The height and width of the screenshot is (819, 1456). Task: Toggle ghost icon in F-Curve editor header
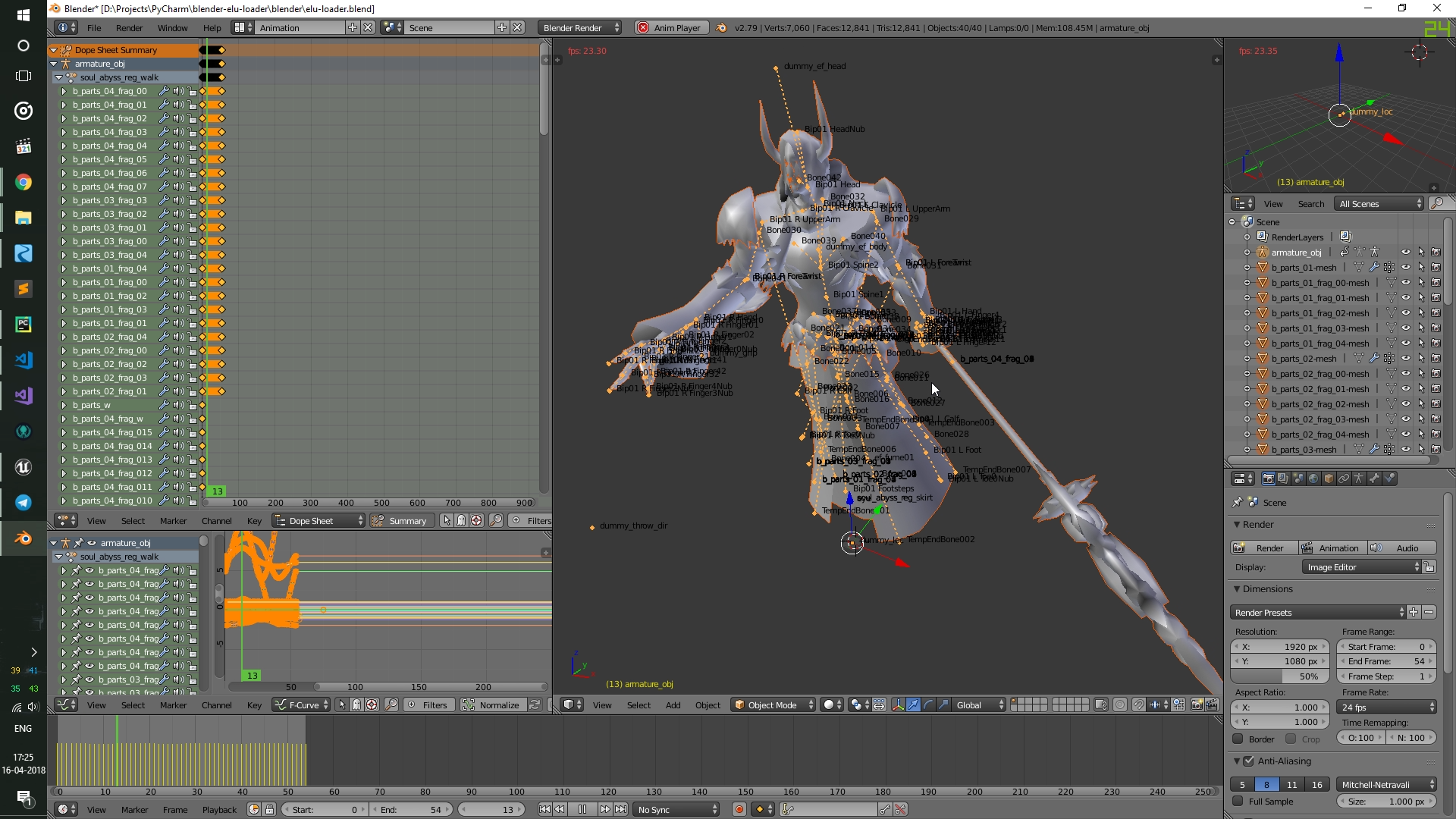click(x=356, y=704)
